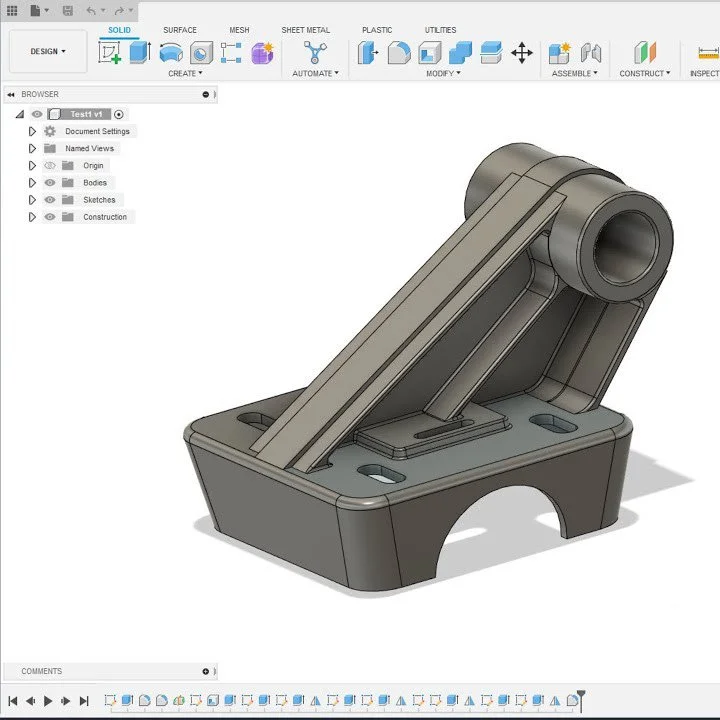Screen dimensions: 720x720
Task: Toggle the Comments panel expand dot
Action: tap(205, 671)
